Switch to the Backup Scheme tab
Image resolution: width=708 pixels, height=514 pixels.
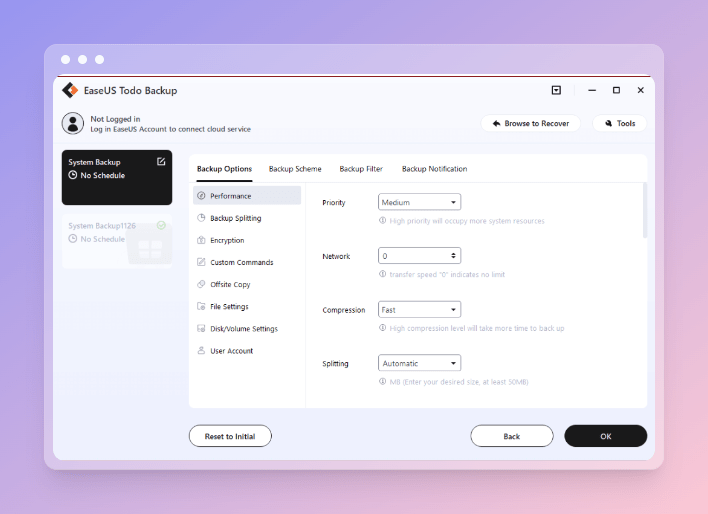click(x=295, y=169)
